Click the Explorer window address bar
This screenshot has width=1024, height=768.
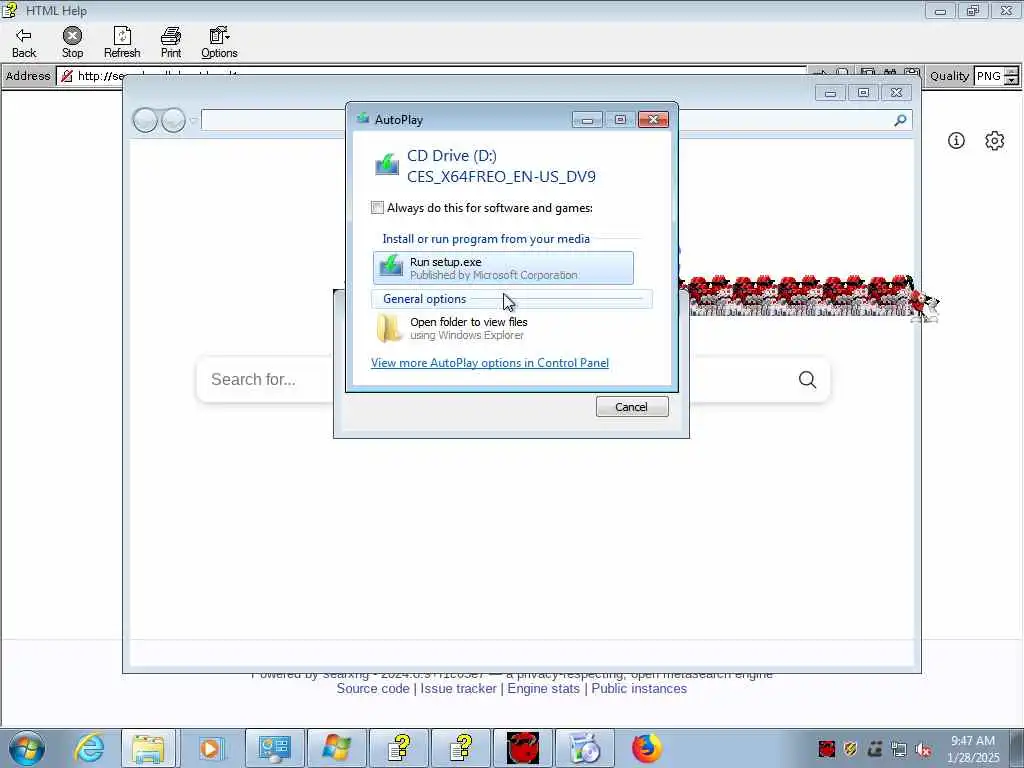point(274,120)
